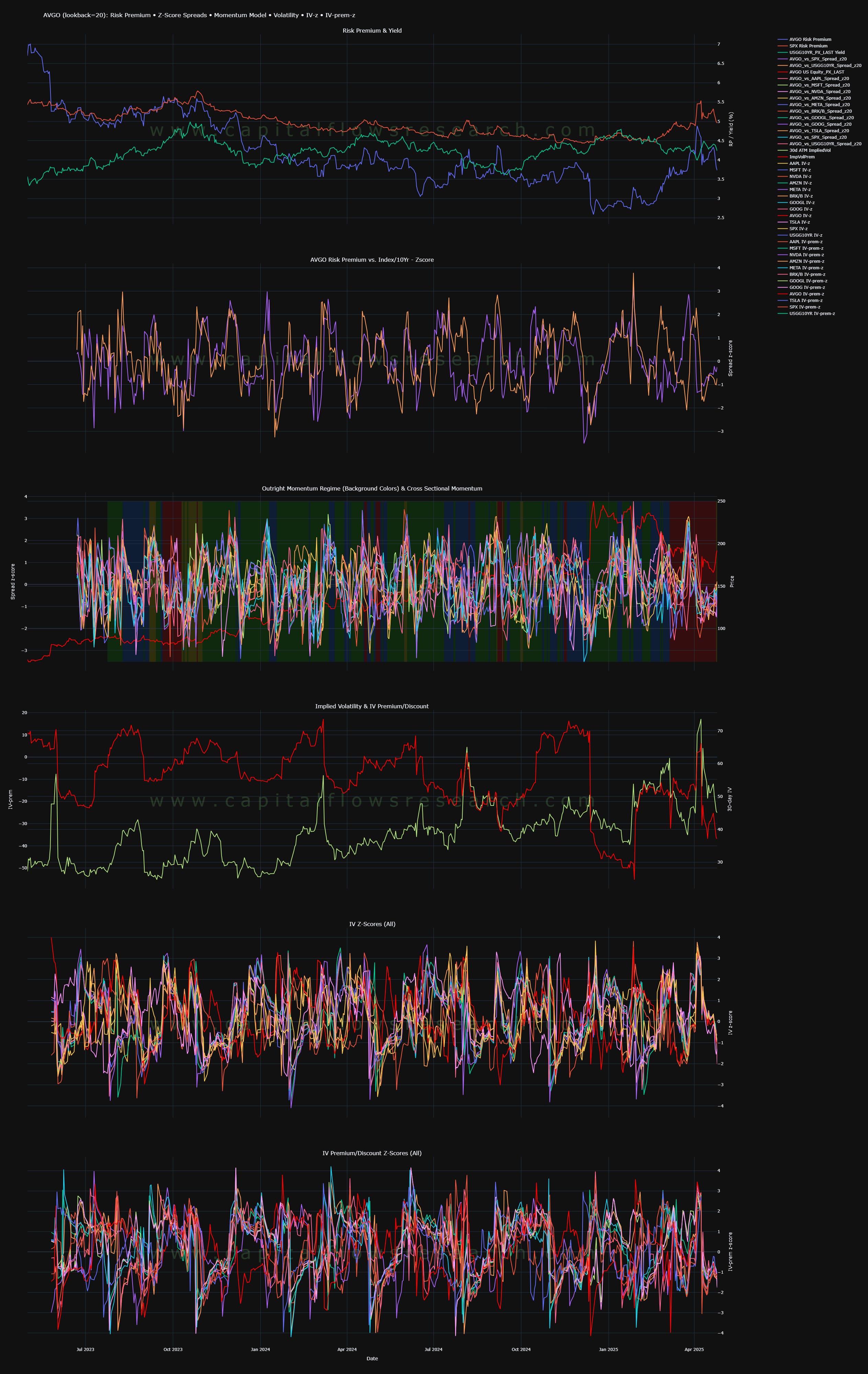This screenshot has width=868, height=1374.
Task: Toggle MSFT IV-prem-z legend entry
Action: coord(800,248)
